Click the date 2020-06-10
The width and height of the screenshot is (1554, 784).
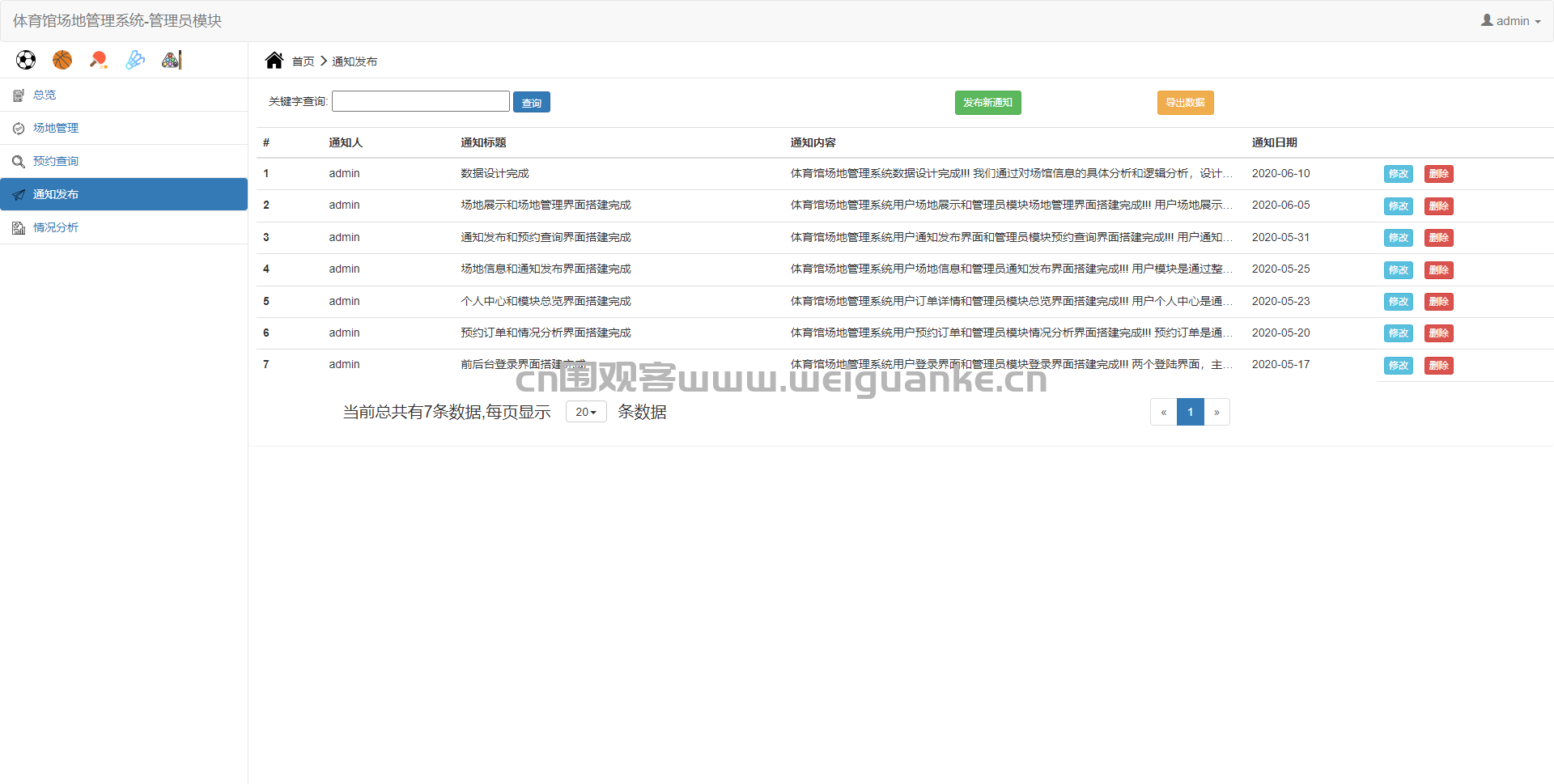[1280, 173]
